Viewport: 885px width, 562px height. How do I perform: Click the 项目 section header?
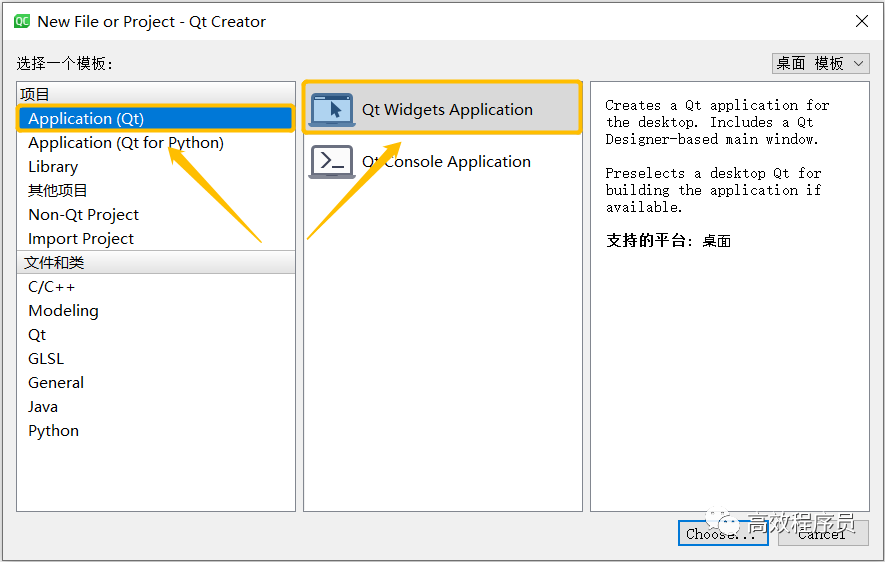(x=156, y=94)
